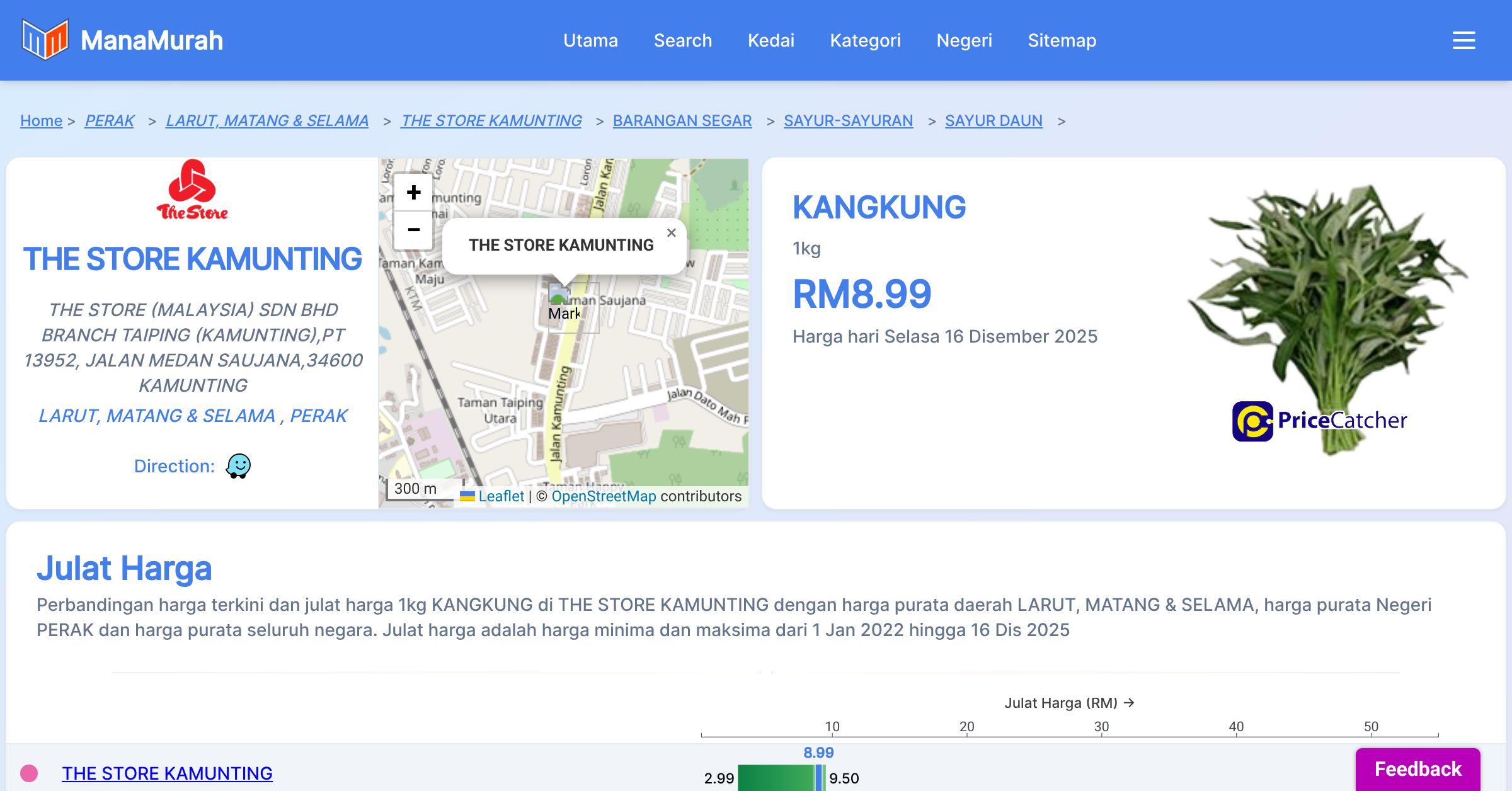Click THE STORE KAMUNTING chart link

coord(167,773)
